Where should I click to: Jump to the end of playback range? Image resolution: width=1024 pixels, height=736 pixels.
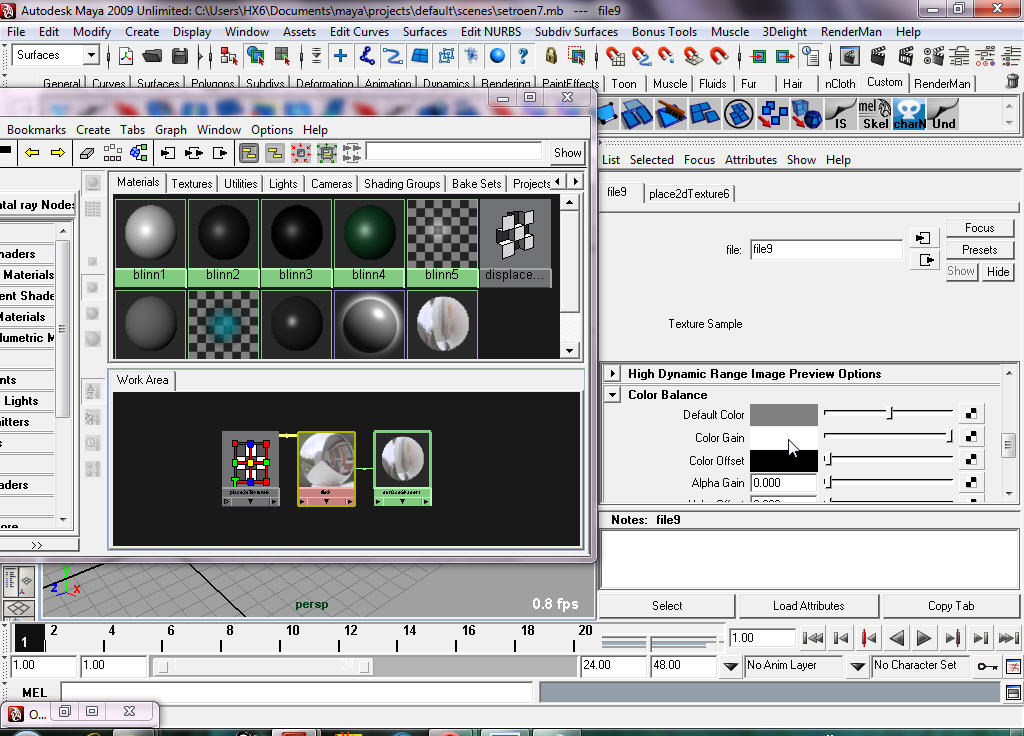[x=1008, y=637]
